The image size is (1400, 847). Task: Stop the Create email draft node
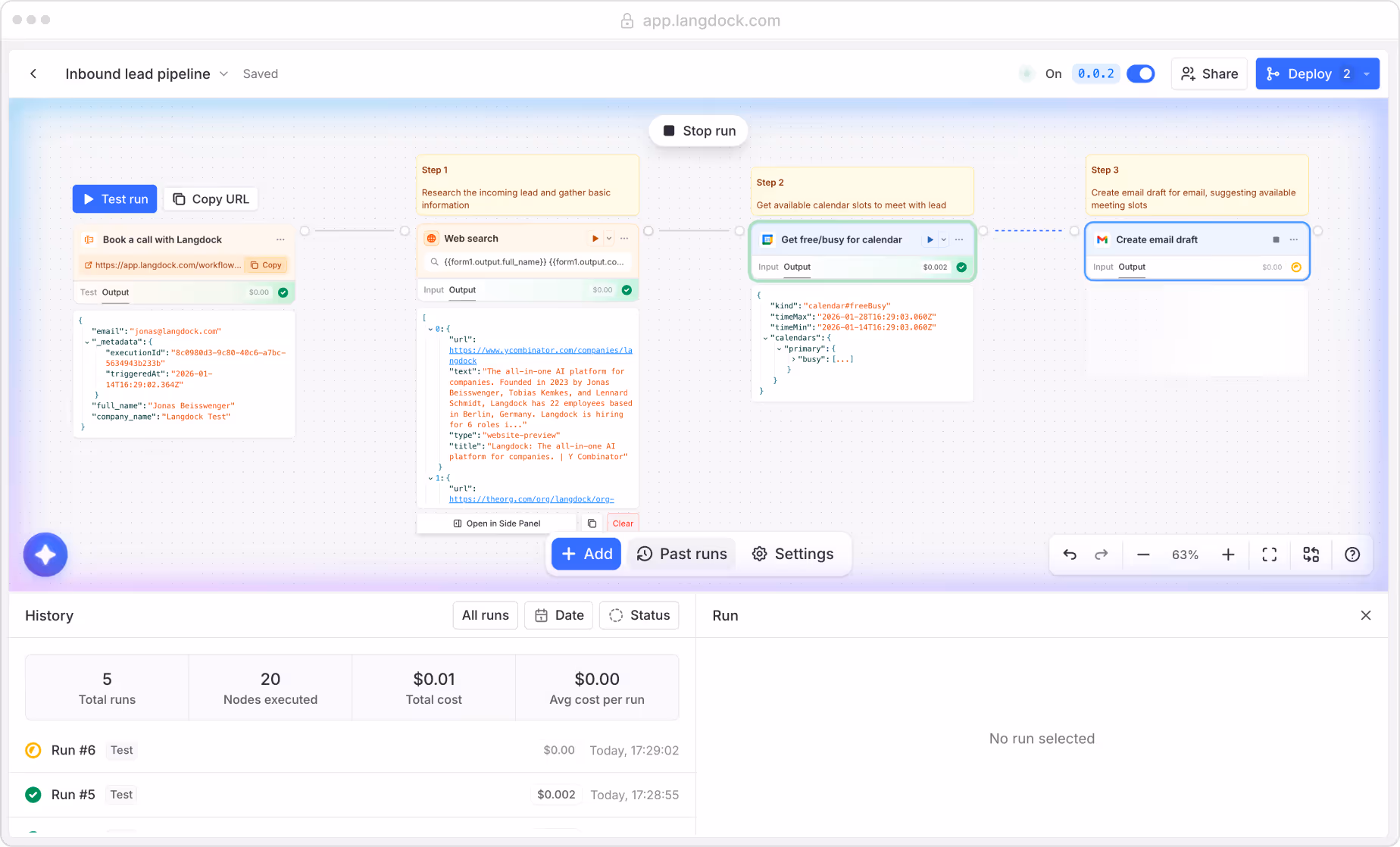[x=1276, y=240]
